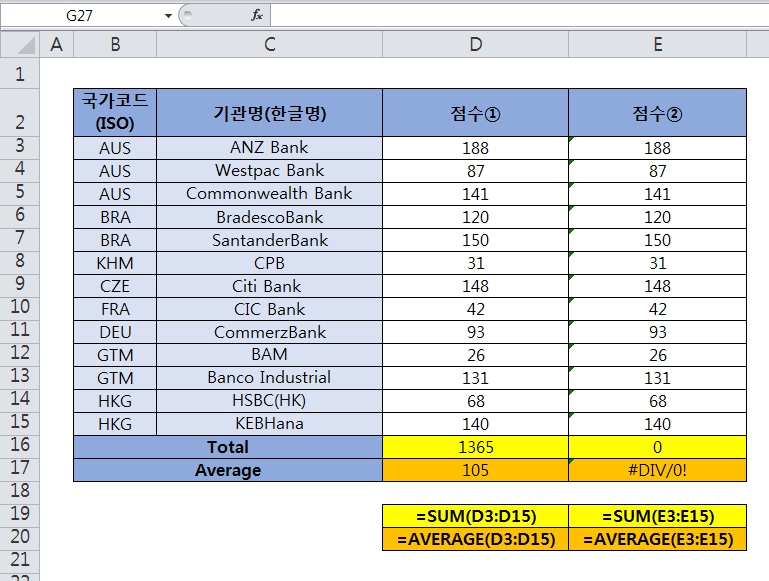Select row 20 header
This screenshot has height=581, width=769.
[x=20, y=537]
